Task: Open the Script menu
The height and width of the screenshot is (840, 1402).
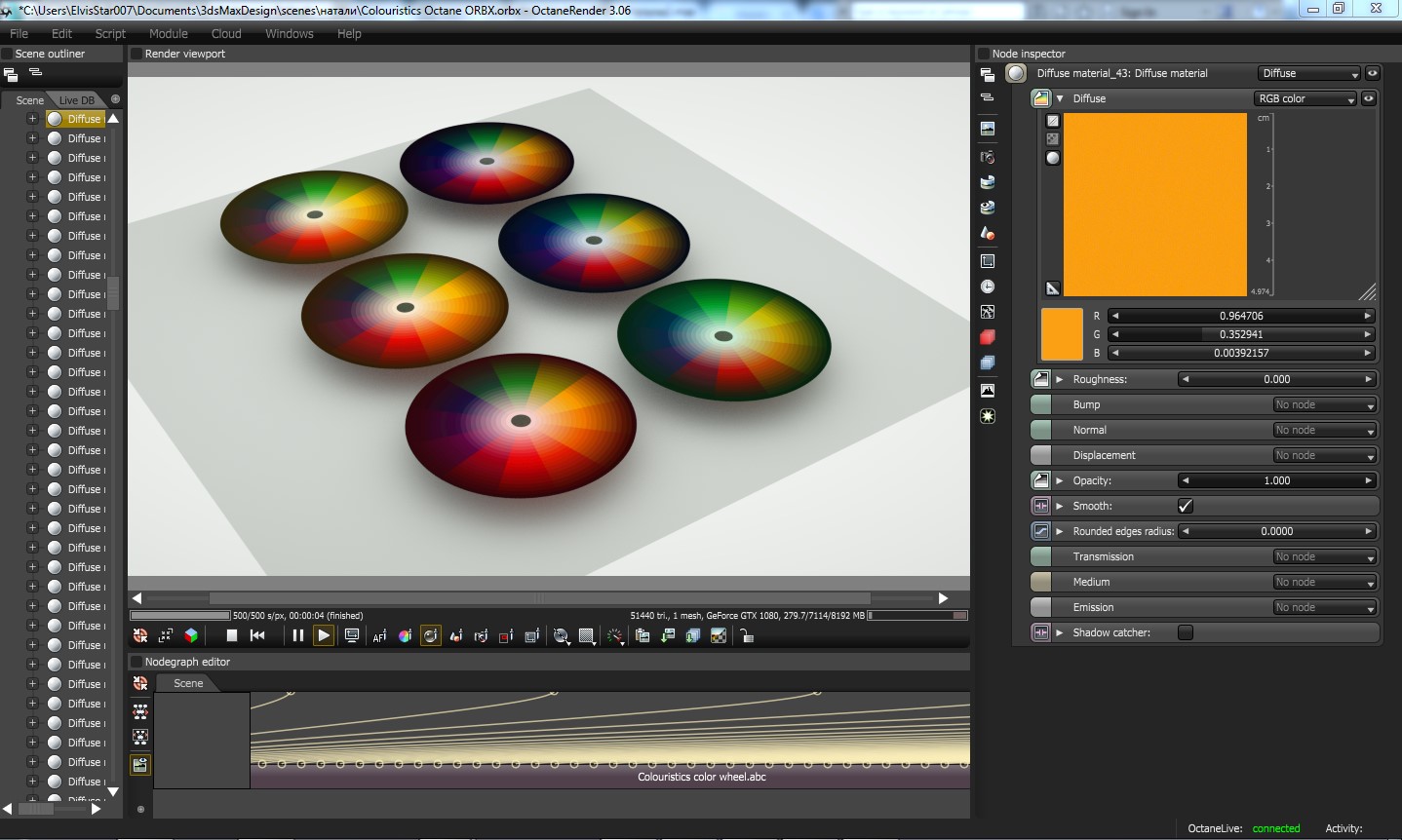Action: (110, 33)
